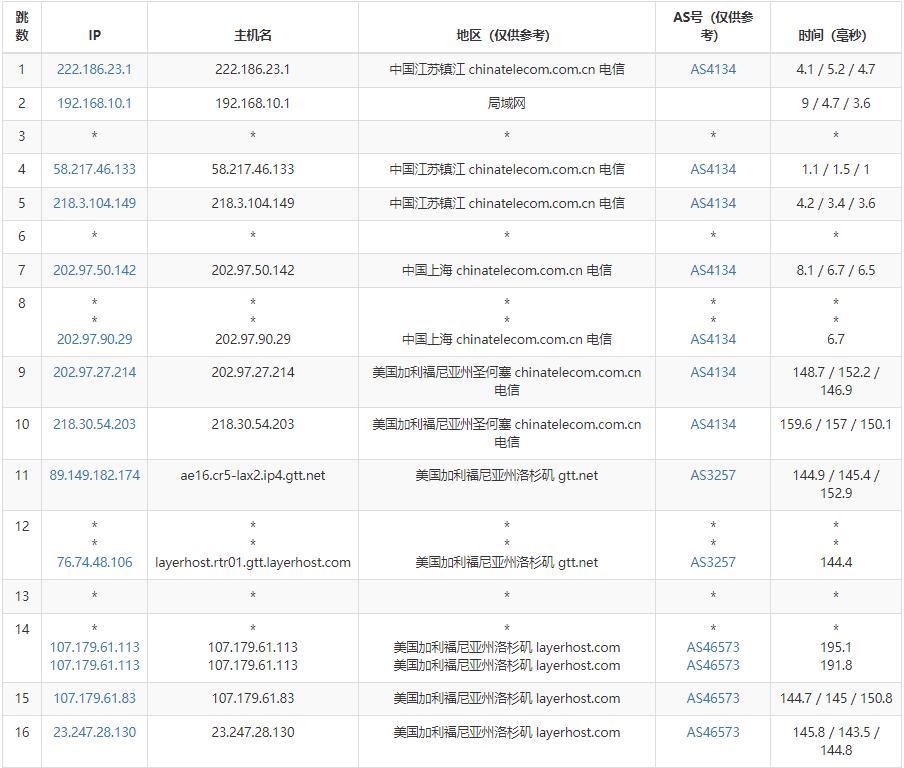Open AS3257 link in hop 11 row
This screenshot has height=768, width=904.
[x=713, y=476]
